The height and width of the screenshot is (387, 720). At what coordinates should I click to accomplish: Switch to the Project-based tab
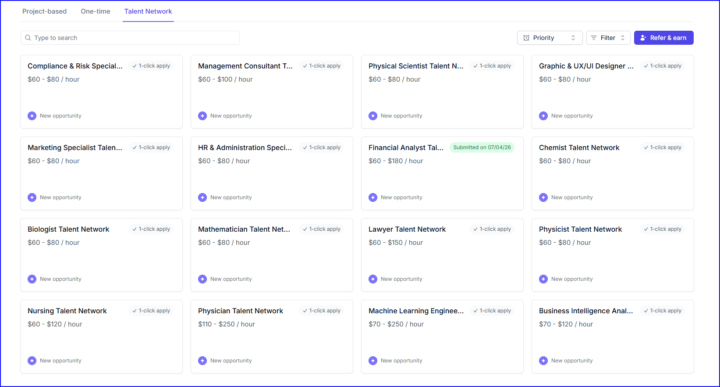45,11
